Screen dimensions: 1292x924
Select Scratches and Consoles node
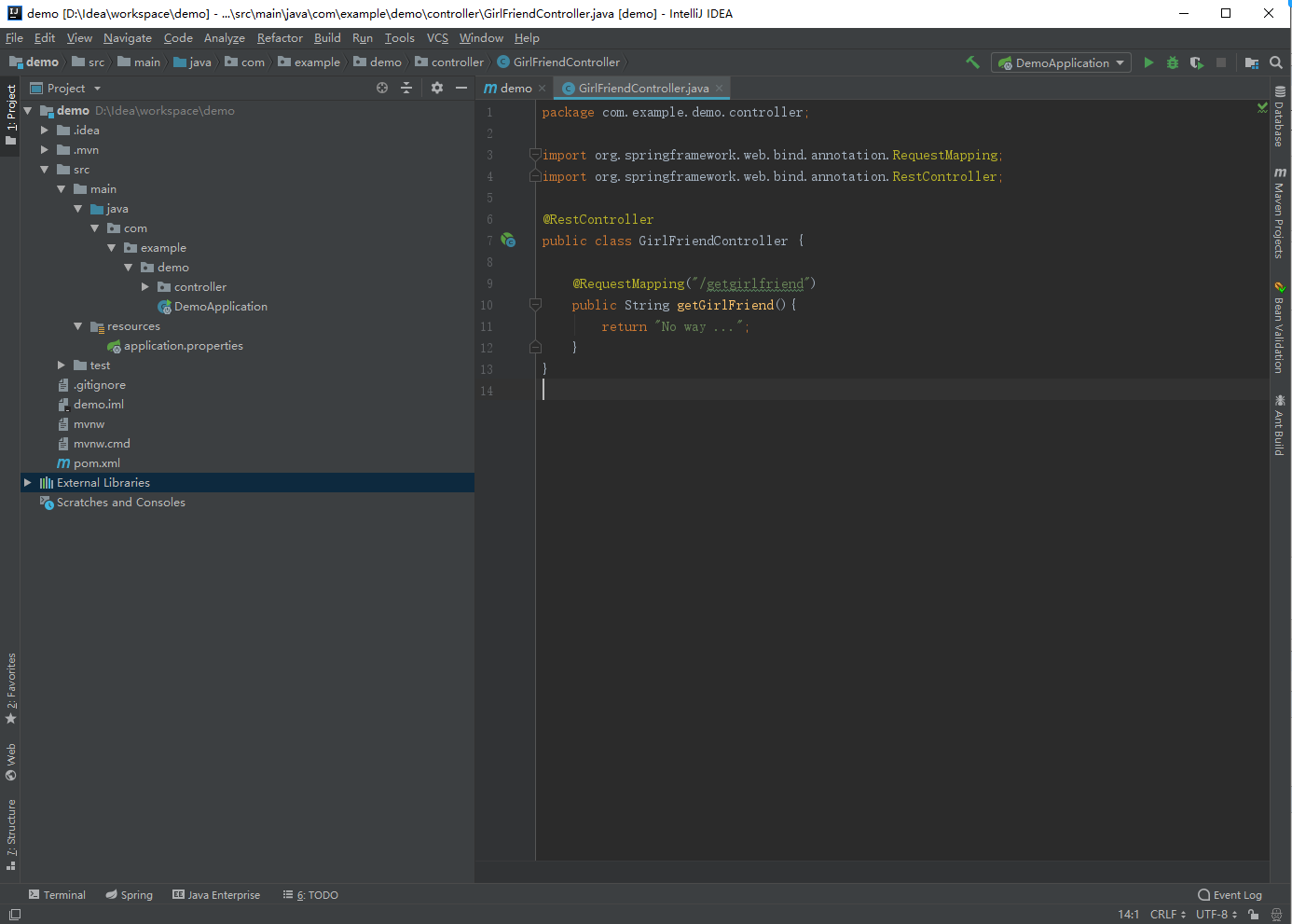point(113,502)
